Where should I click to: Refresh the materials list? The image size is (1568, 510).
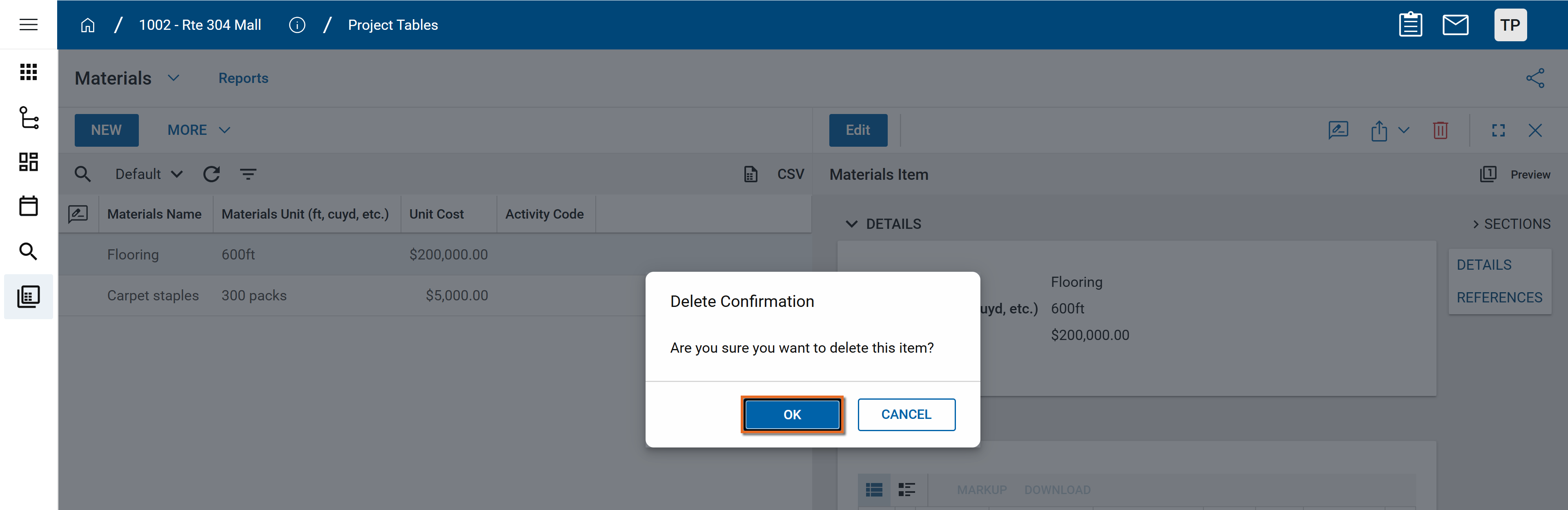[211, 174]
